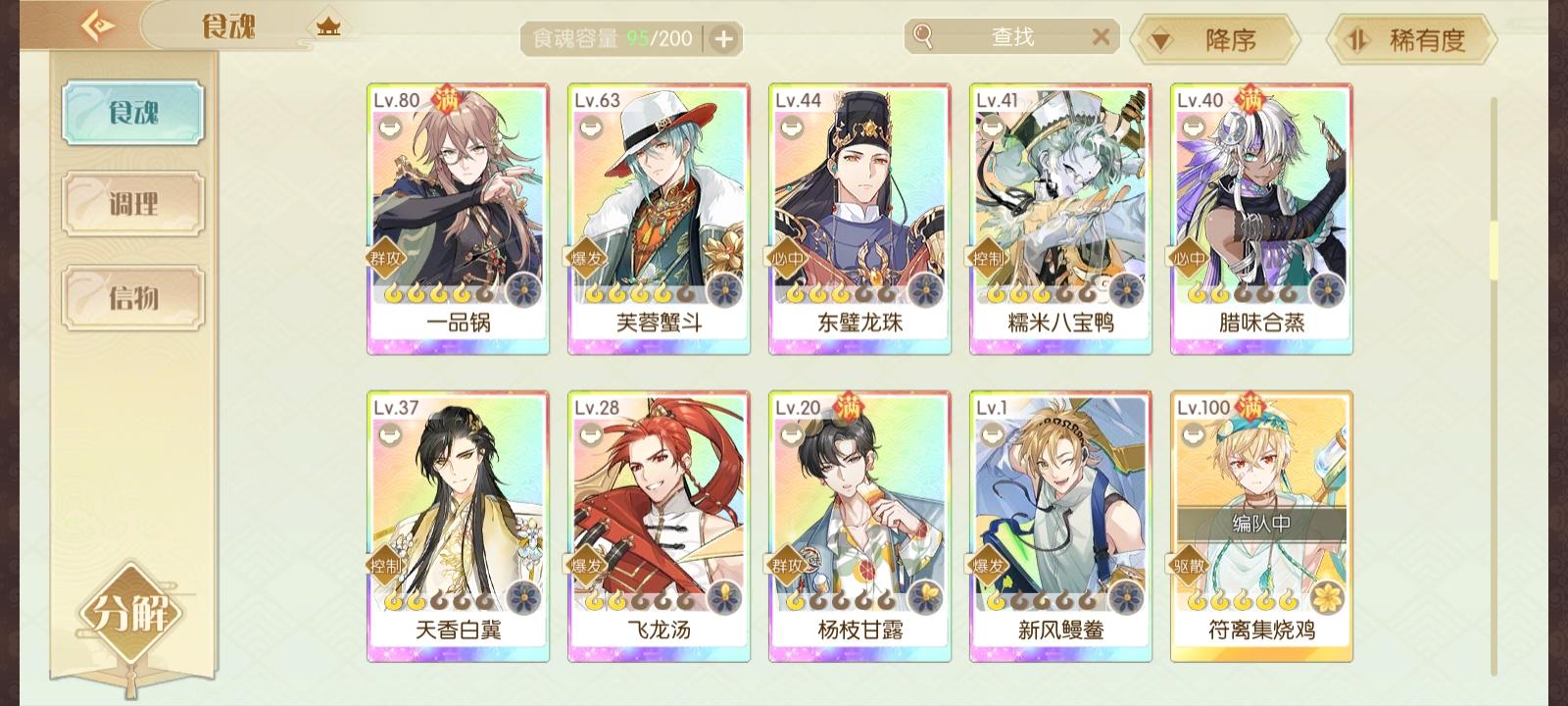
Task: Click the vertical scrollbar on the right
Action: pyautogui.click(x=1494, y=384)
